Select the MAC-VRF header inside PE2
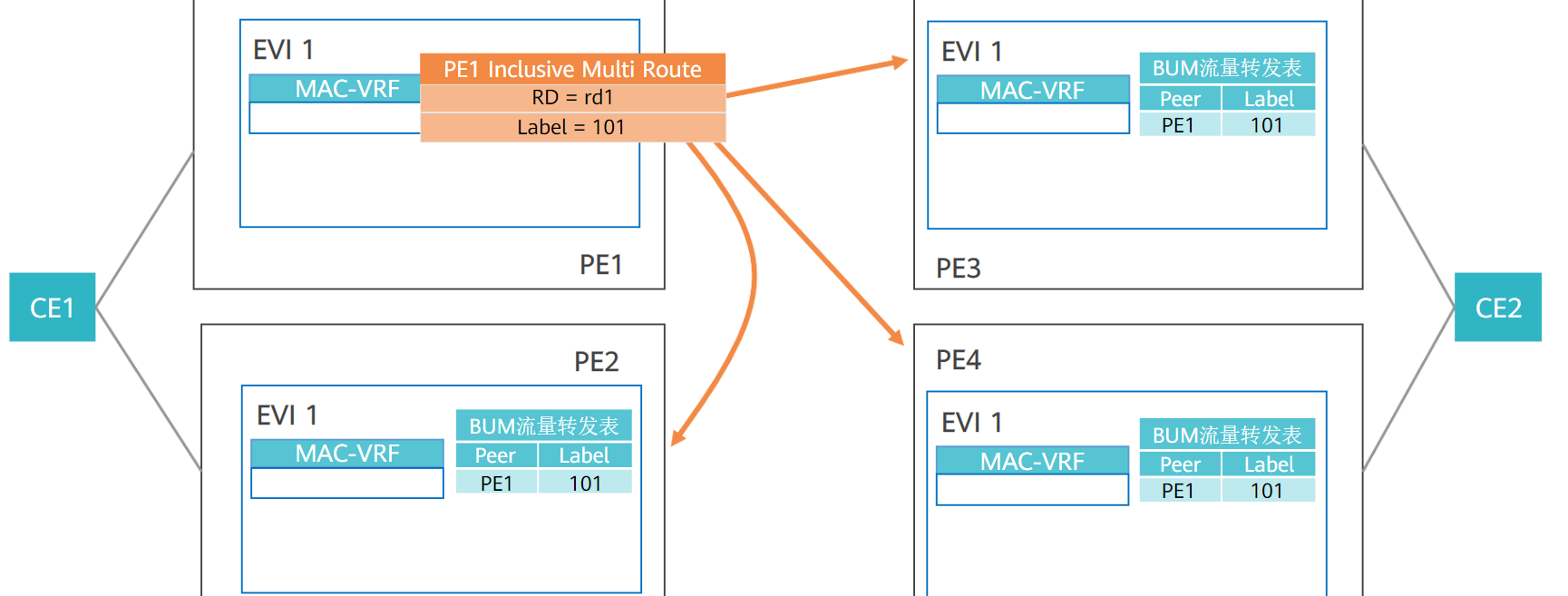1568x596 pixels. 346,454
